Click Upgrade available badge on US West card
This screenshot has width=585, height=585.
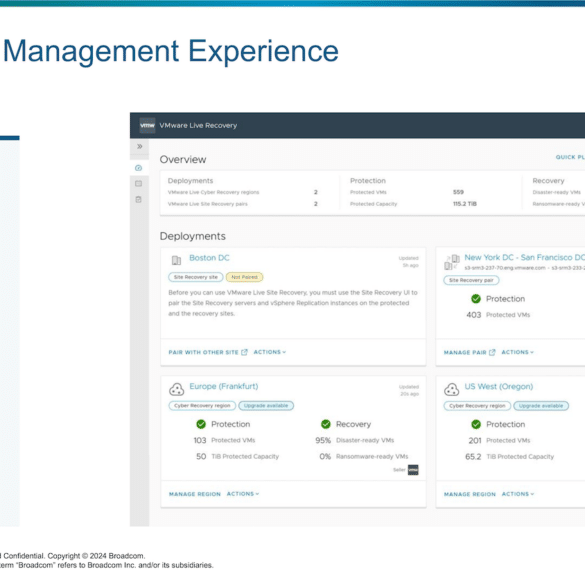click(x=541, y=406)
